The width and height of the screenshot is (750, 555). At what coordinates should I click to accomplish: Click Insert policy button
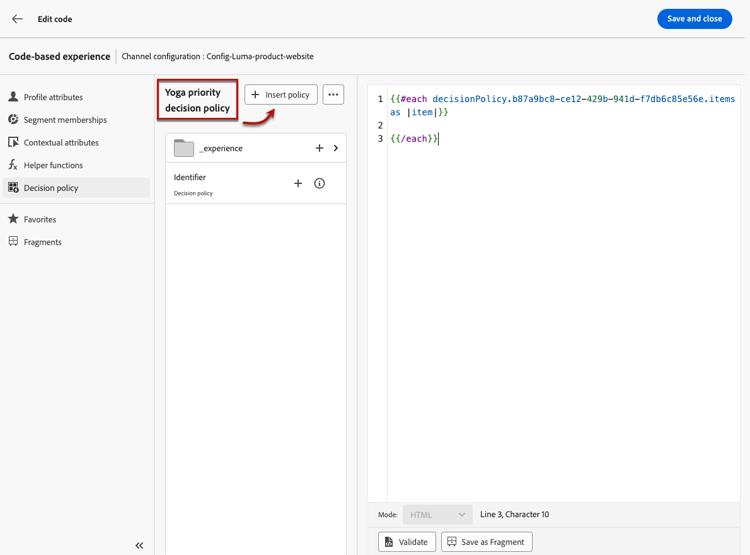tap(281, 95)
